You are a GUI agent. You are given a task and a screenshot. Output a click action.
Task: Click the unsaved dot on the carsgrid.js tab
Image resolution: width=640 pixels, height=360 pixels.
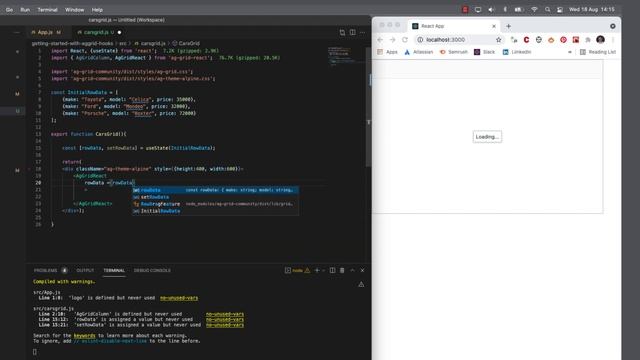[119, 32]
